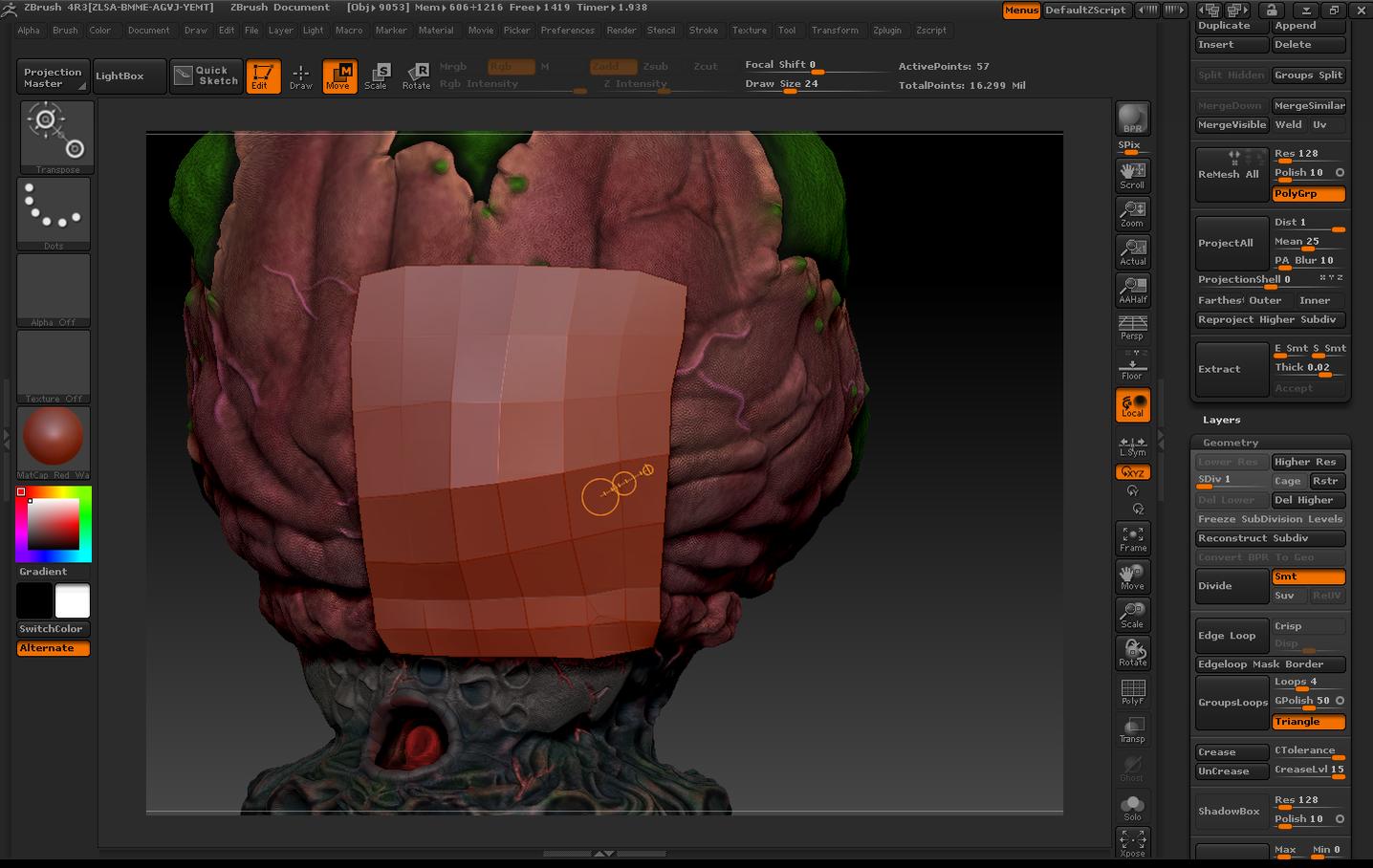Select the black secondary color swatch
This screenshot has width=1373, height=868.
34,601
